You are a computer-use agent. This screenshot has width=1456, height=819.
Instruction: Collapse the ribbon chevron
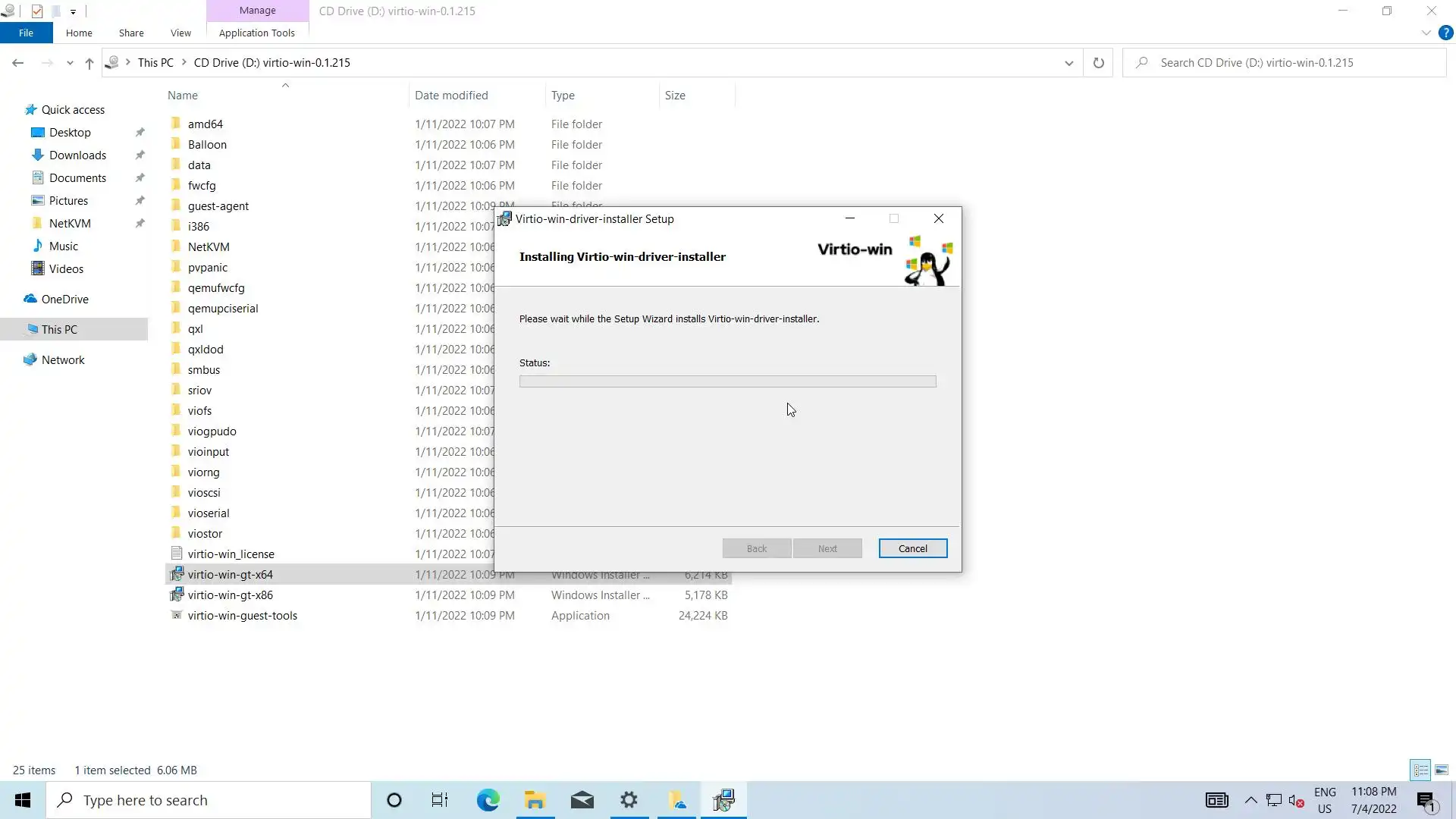coord(1426,33)
